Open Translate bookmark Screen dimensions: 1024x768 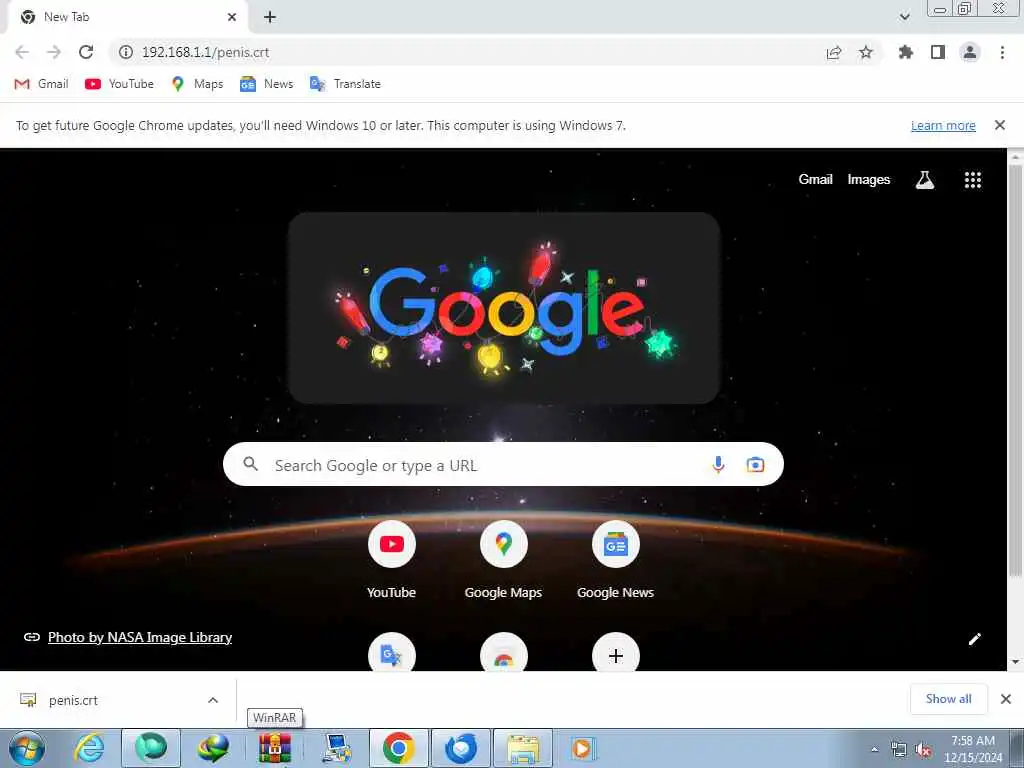pos(345,84)
